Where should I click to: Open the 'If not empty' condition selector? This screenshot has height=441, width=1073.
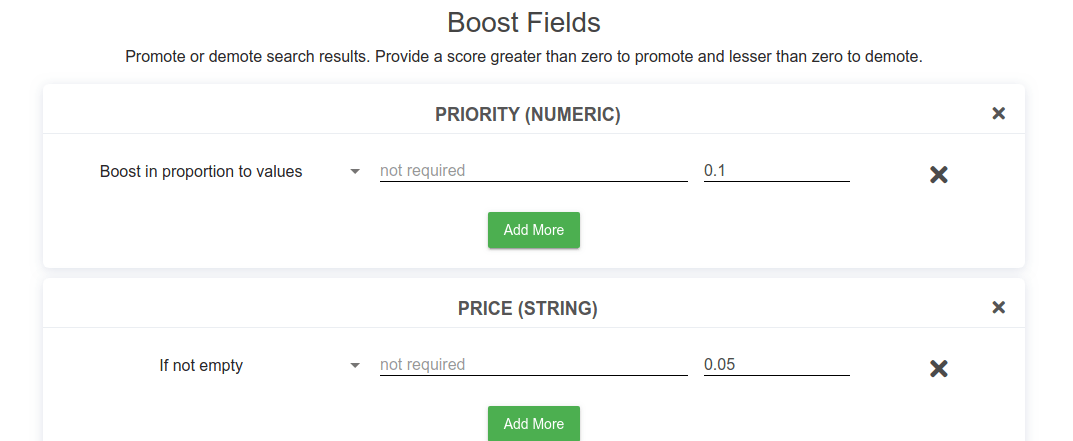coord(201,366)
